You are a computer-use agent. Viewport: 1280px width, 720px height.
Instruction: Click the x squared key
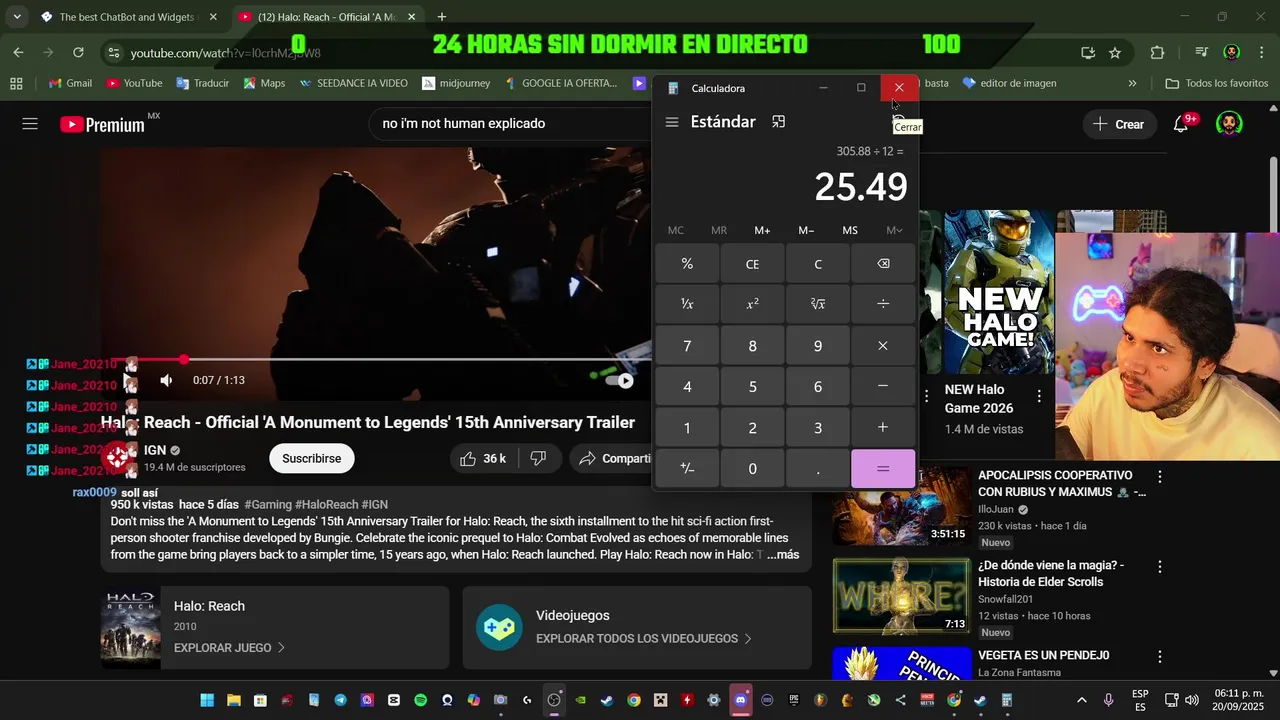[752, 304]
